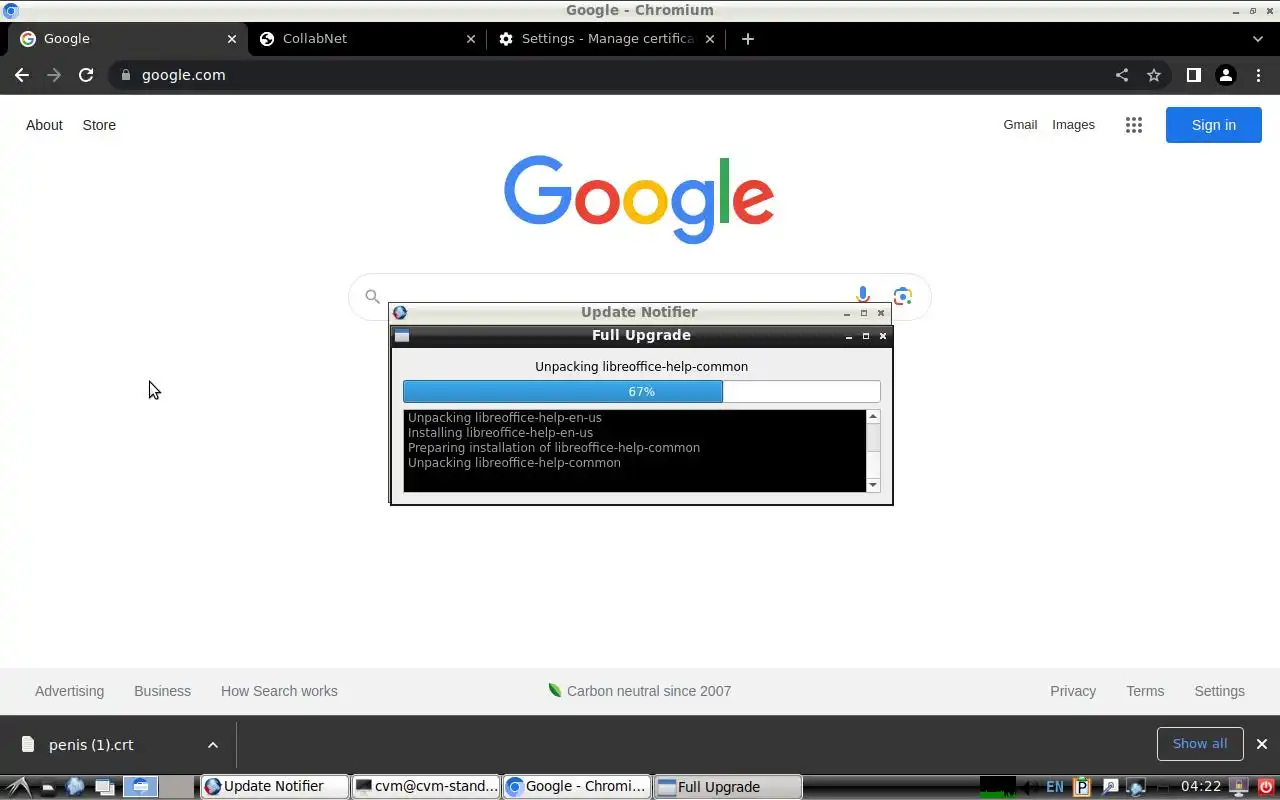Start voice search with the microphone

click(x=863, y=296)
